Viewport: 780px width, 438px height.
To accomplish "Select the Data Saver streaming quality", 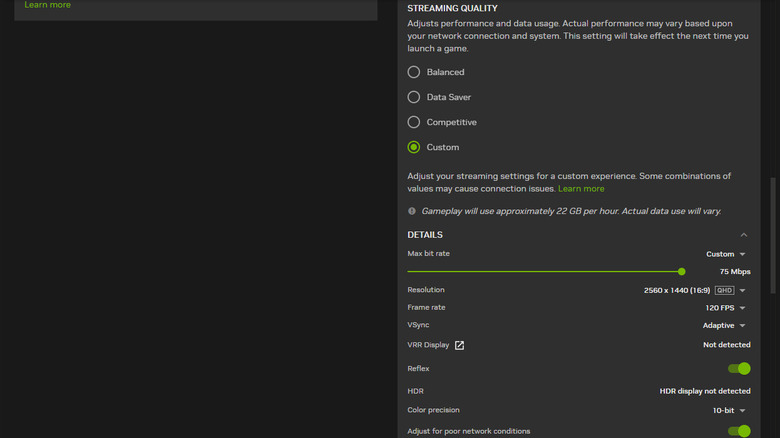I will 414,97.
